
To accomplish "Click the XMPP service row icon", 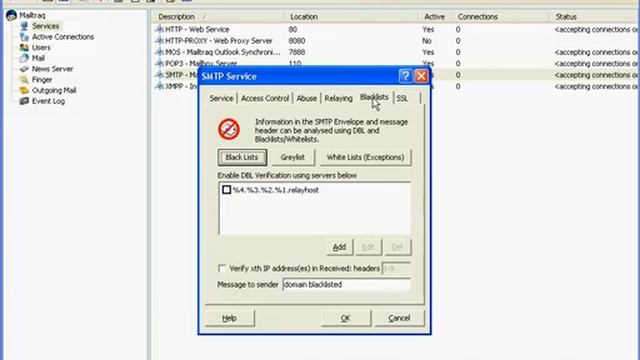I will [x=160, y=87].
